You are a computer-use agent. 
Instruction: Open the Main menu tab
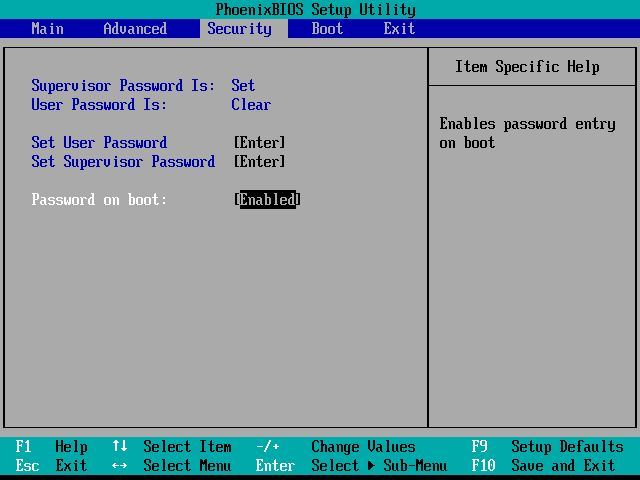click(47, 29)
